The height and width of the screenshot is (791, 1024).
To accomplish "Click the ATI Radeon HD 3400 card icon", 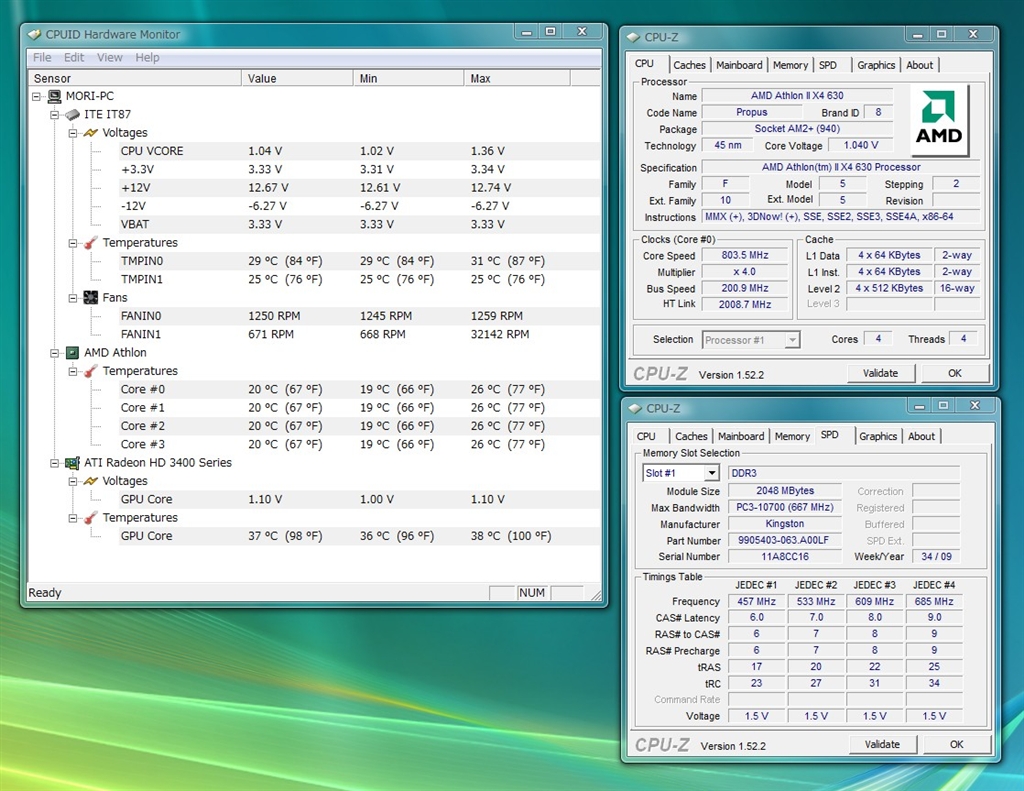I will 72,463.
